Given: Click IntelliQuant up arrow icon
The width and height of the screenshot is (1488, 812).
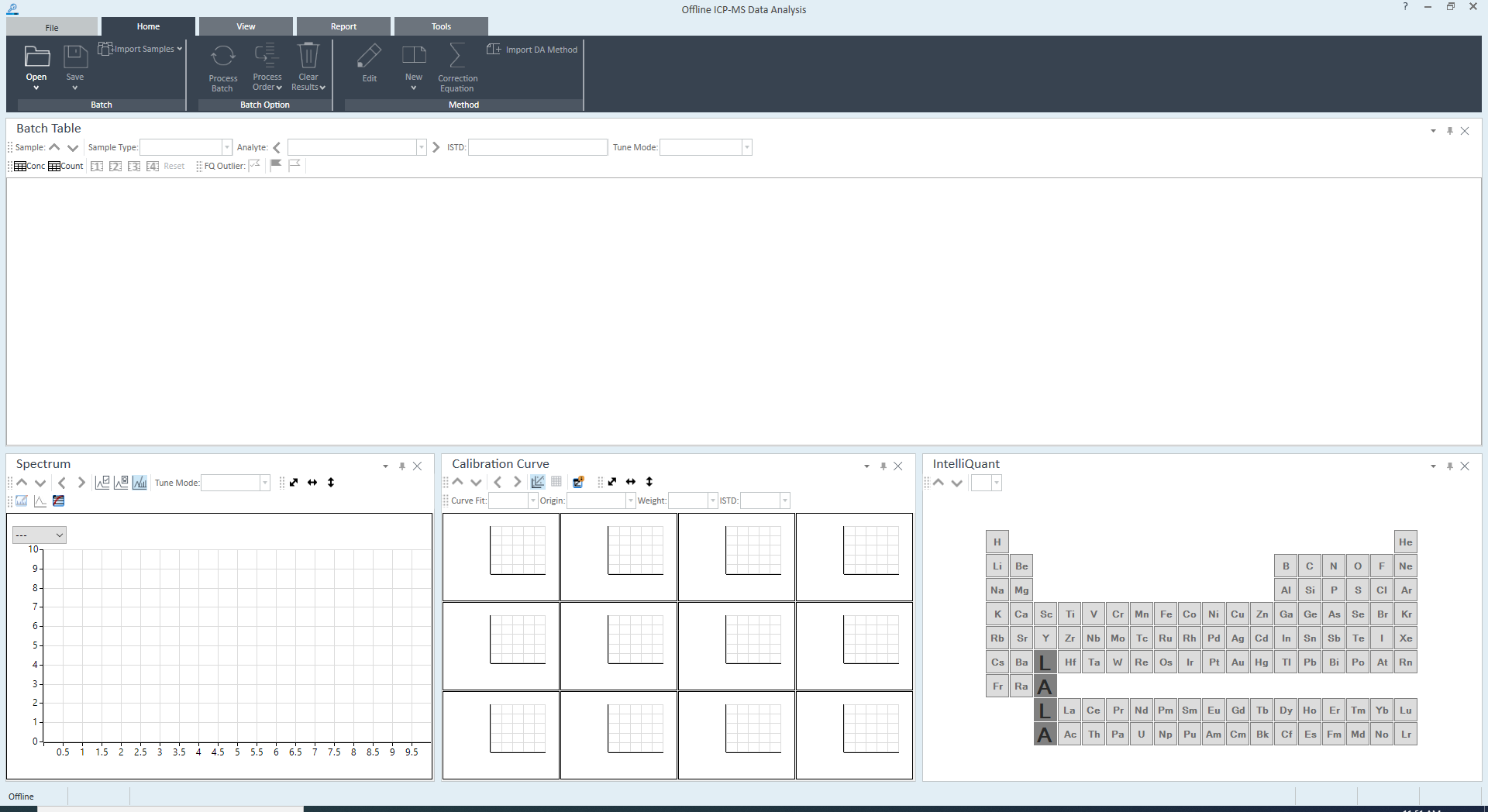Looking at the screenshot, I should 939,483.
